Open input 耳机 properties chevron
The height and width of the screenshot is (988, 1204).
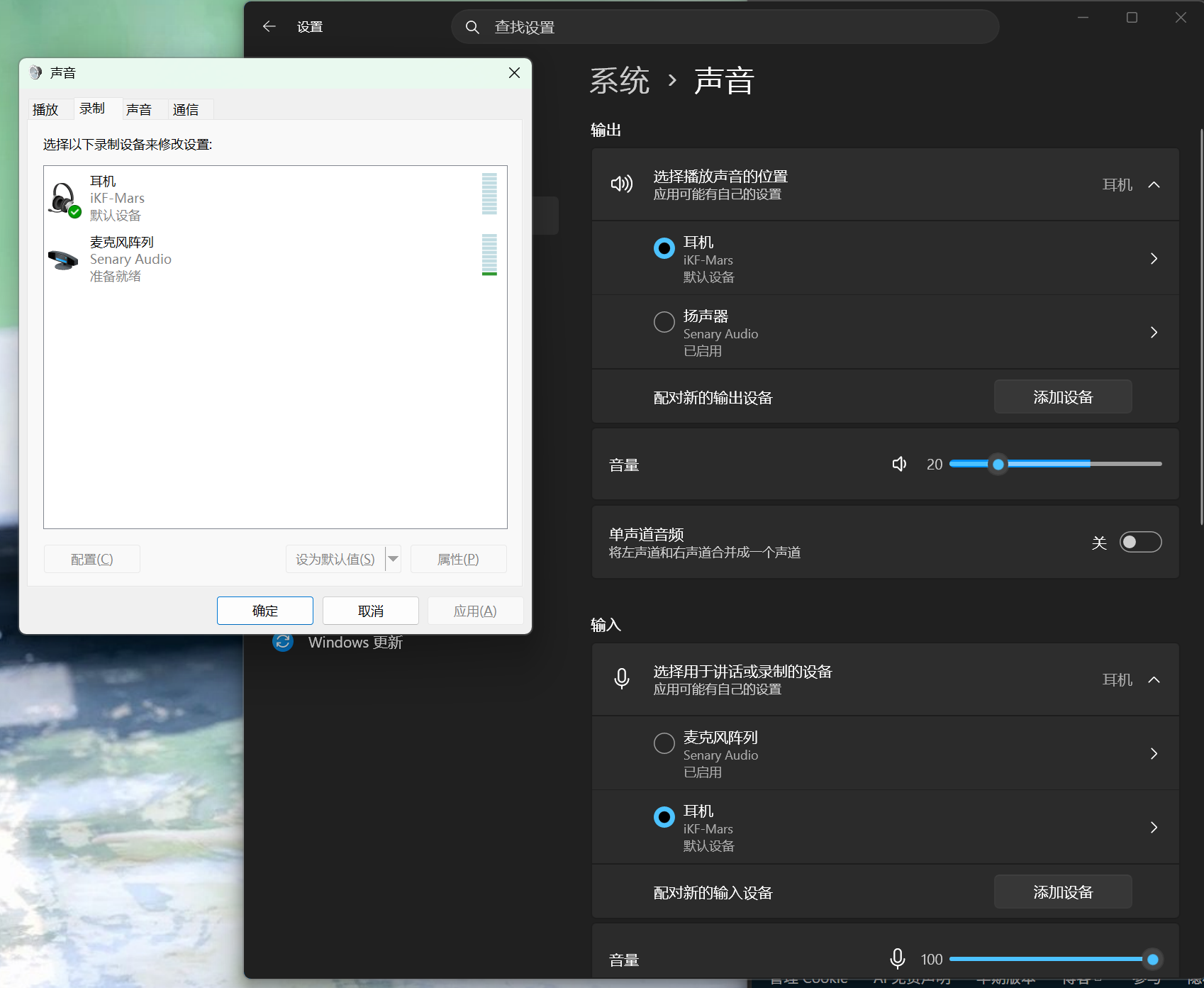[x=1154, y=827]
